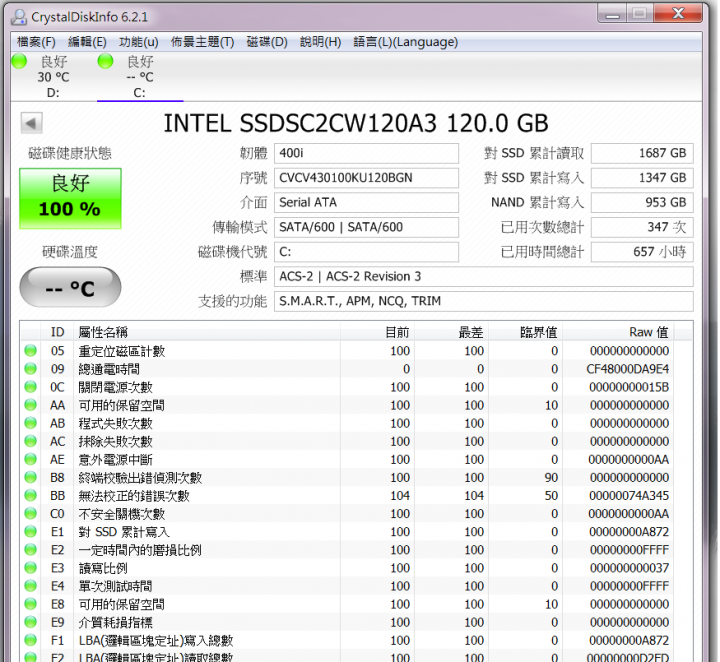Open the 說明(H) menu
Viewport: 720px width, 662px height.
click(321, 42)
